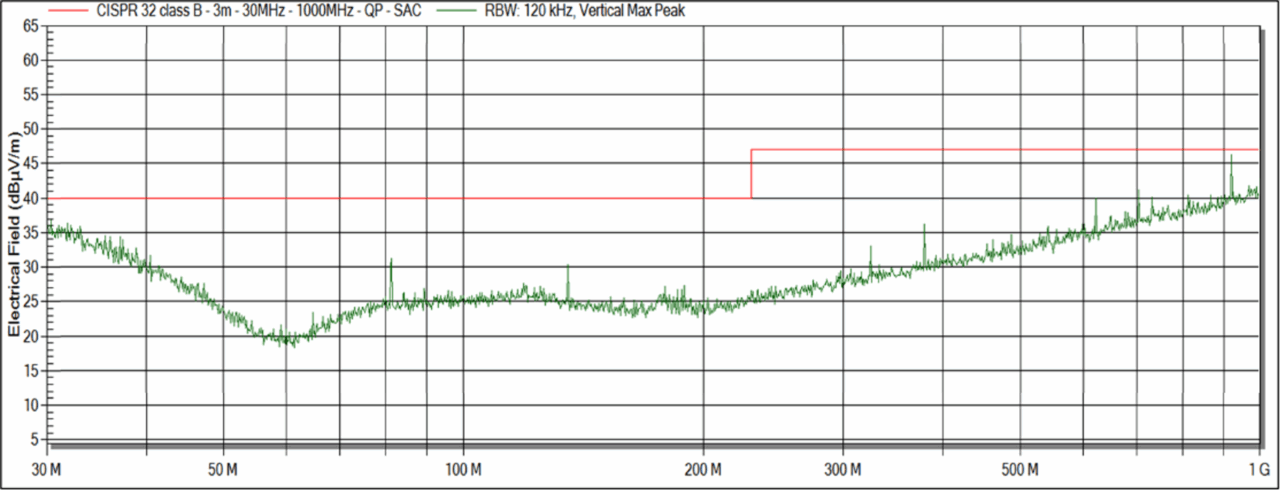Screen dimensions: 1280x491
Task: Click the green trace spike between 100 M and 200 M
Action: [568, 269]
